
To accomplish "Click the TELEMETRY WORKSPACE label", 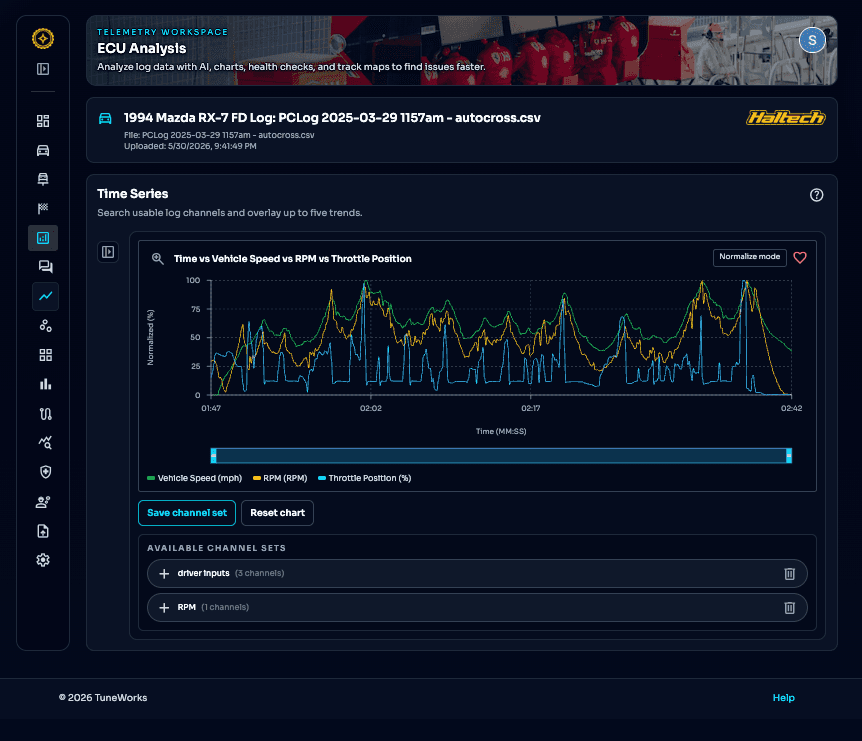I will [x=162, y=32].
